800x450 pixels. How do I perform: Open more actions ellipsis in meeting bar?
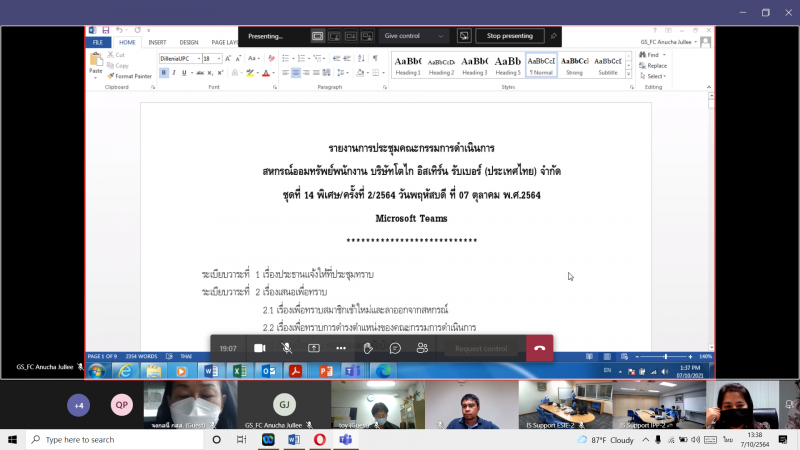click(x=341, y=348)
